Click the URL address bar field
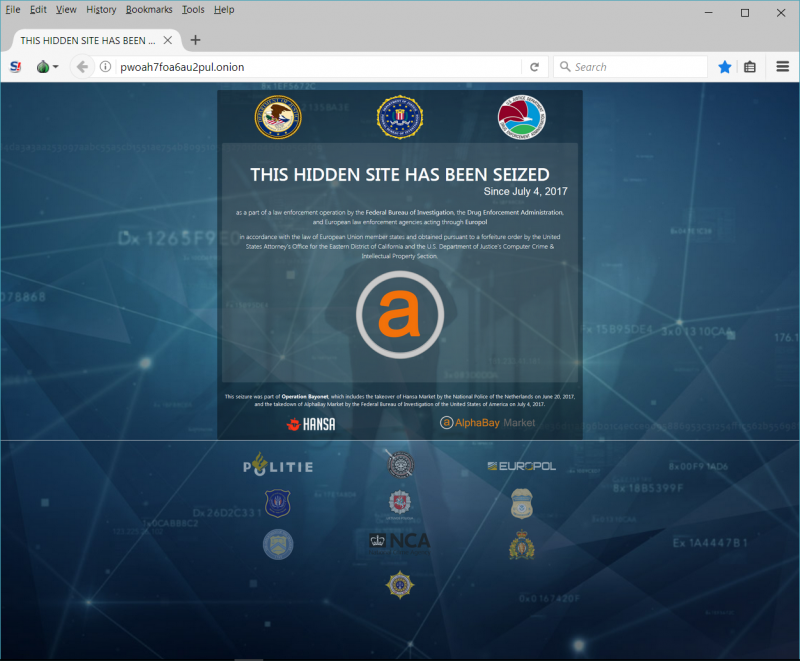Screen dimensions: 800x661 pyautogui.click(x=320, y=67)
